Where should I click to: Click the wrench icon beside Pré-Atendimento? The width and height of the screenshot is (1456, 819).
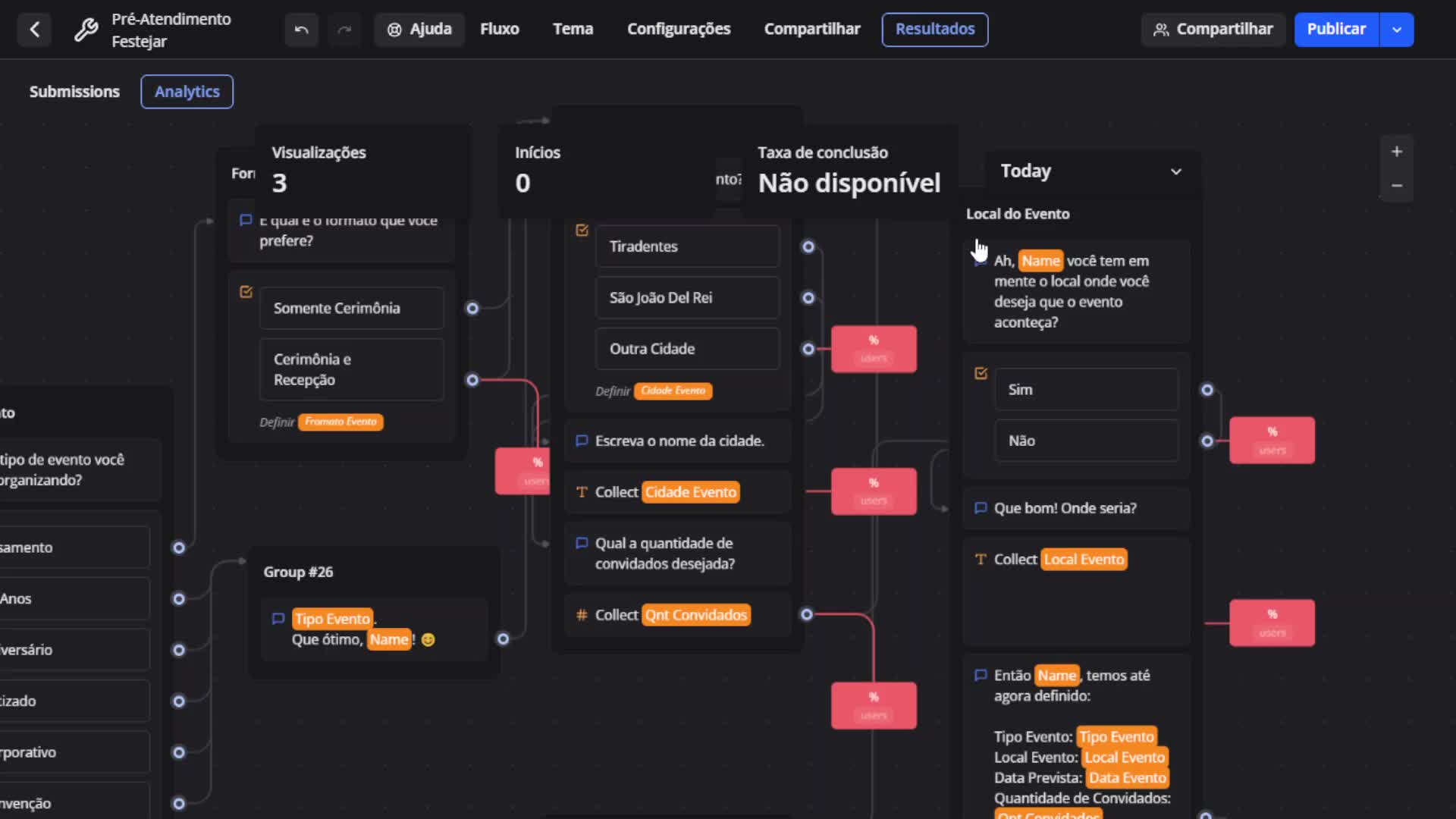86,30
